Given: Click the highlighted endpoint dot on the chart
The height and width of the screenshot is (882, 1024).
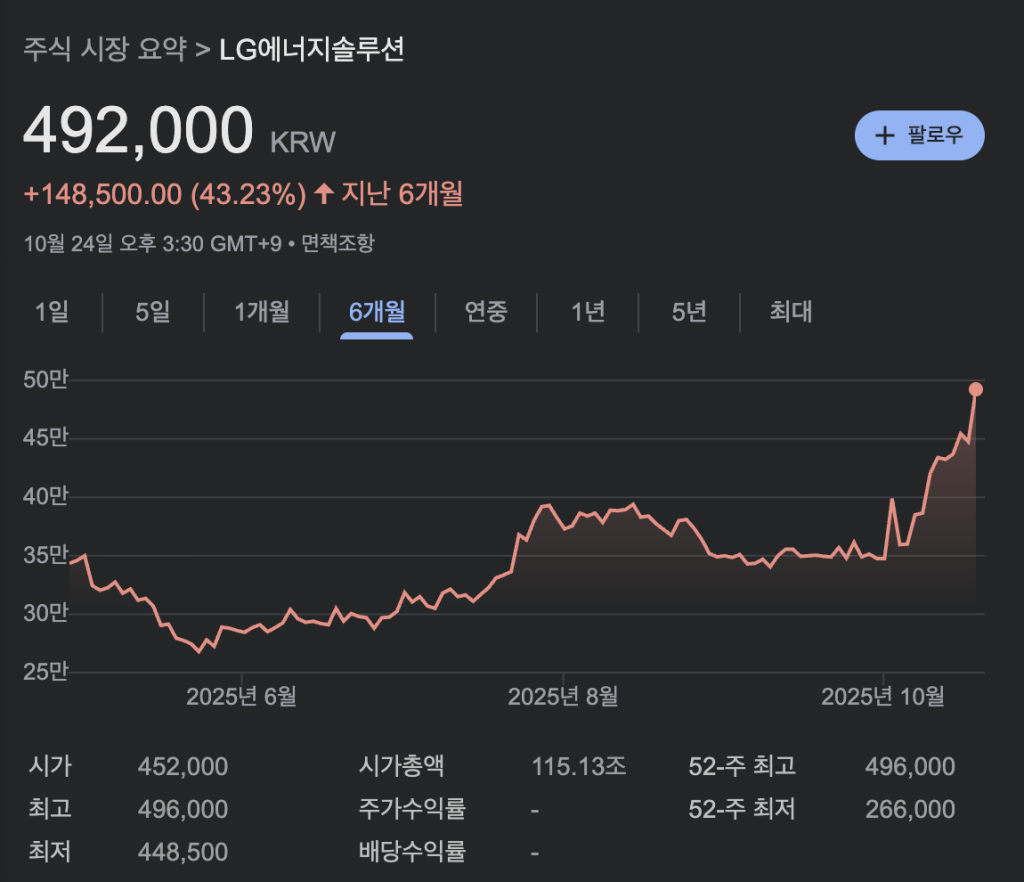Looking at the screenshot, I should (x=975, y=389).
